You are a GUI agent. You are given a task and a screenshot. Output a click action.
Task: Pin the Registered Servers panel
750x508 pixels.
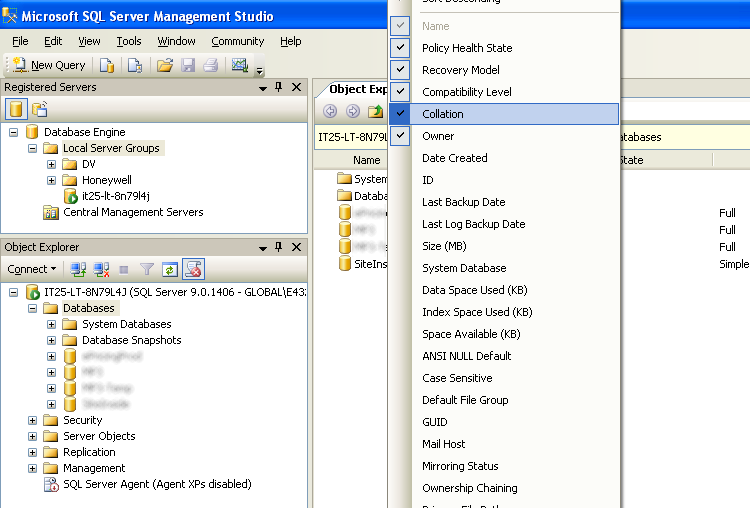279,87
